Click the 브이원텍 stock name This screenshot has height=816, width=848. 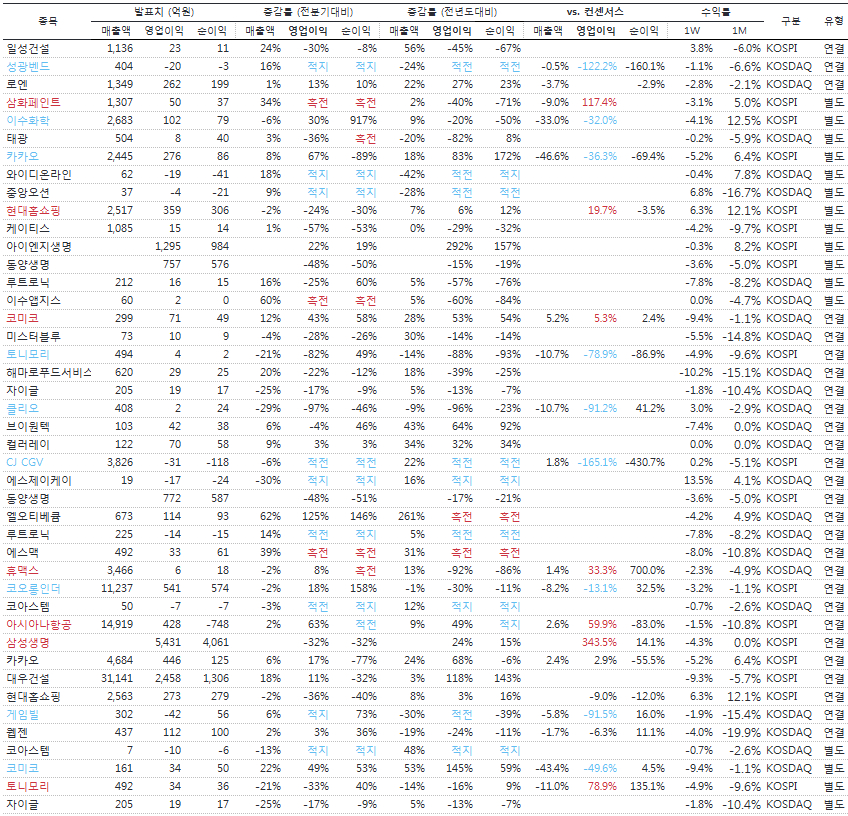[x=28, y=427]
